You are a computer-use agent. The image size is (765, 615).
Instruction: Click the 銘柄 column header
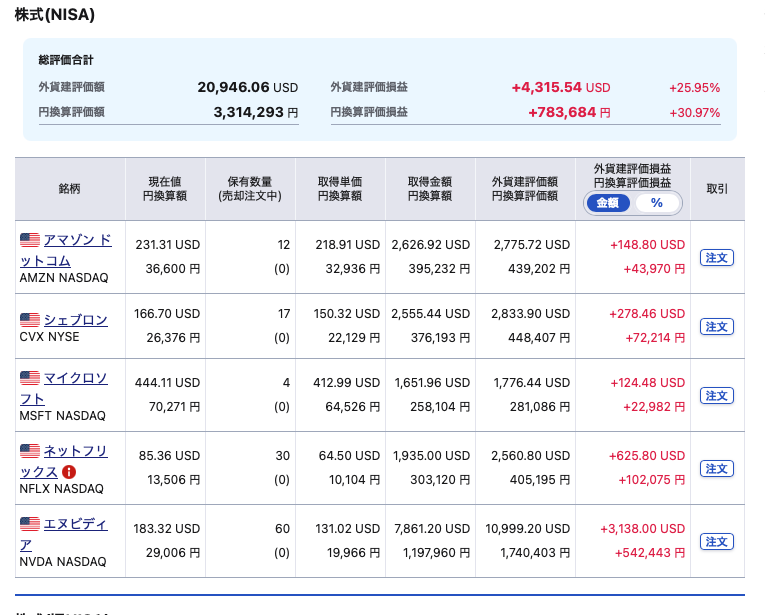69,189
